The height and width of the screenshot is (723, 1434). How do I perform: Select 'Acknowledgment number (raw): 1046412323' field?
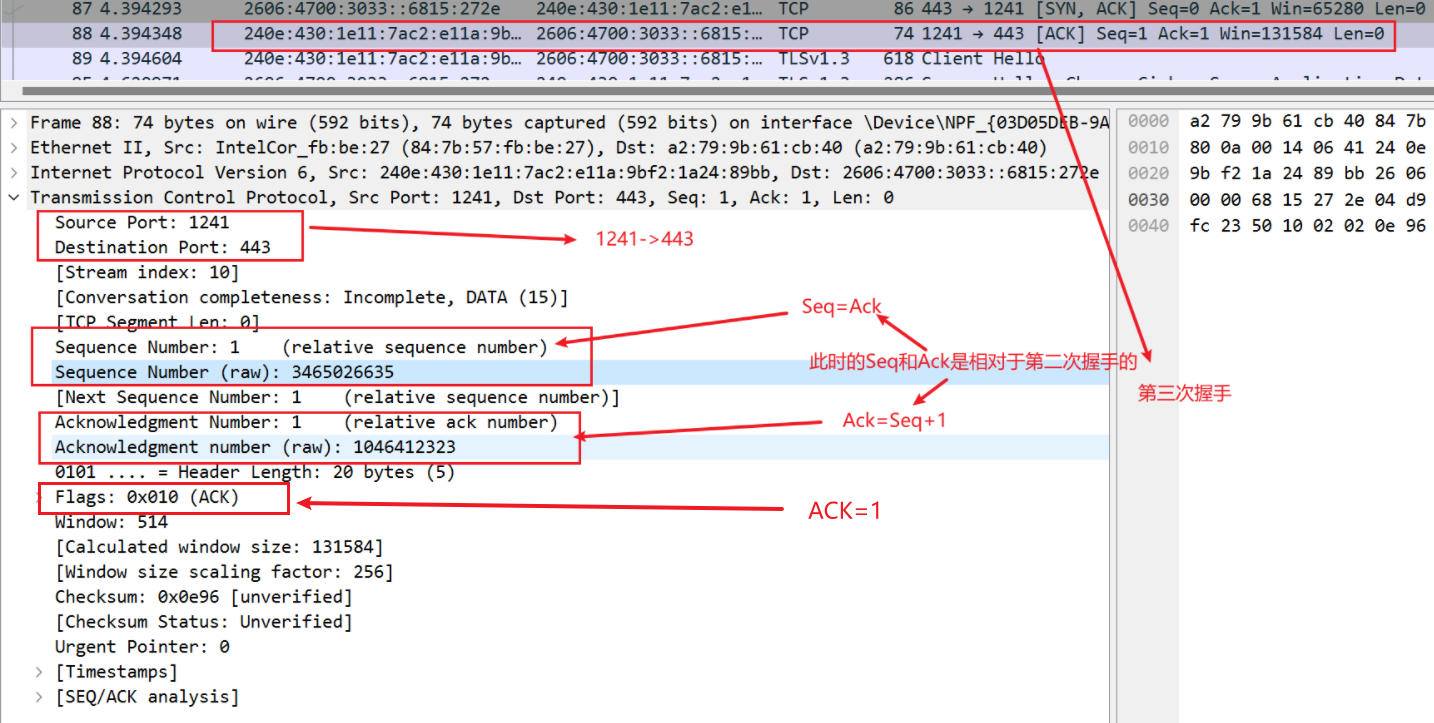(x=255, y=447)
